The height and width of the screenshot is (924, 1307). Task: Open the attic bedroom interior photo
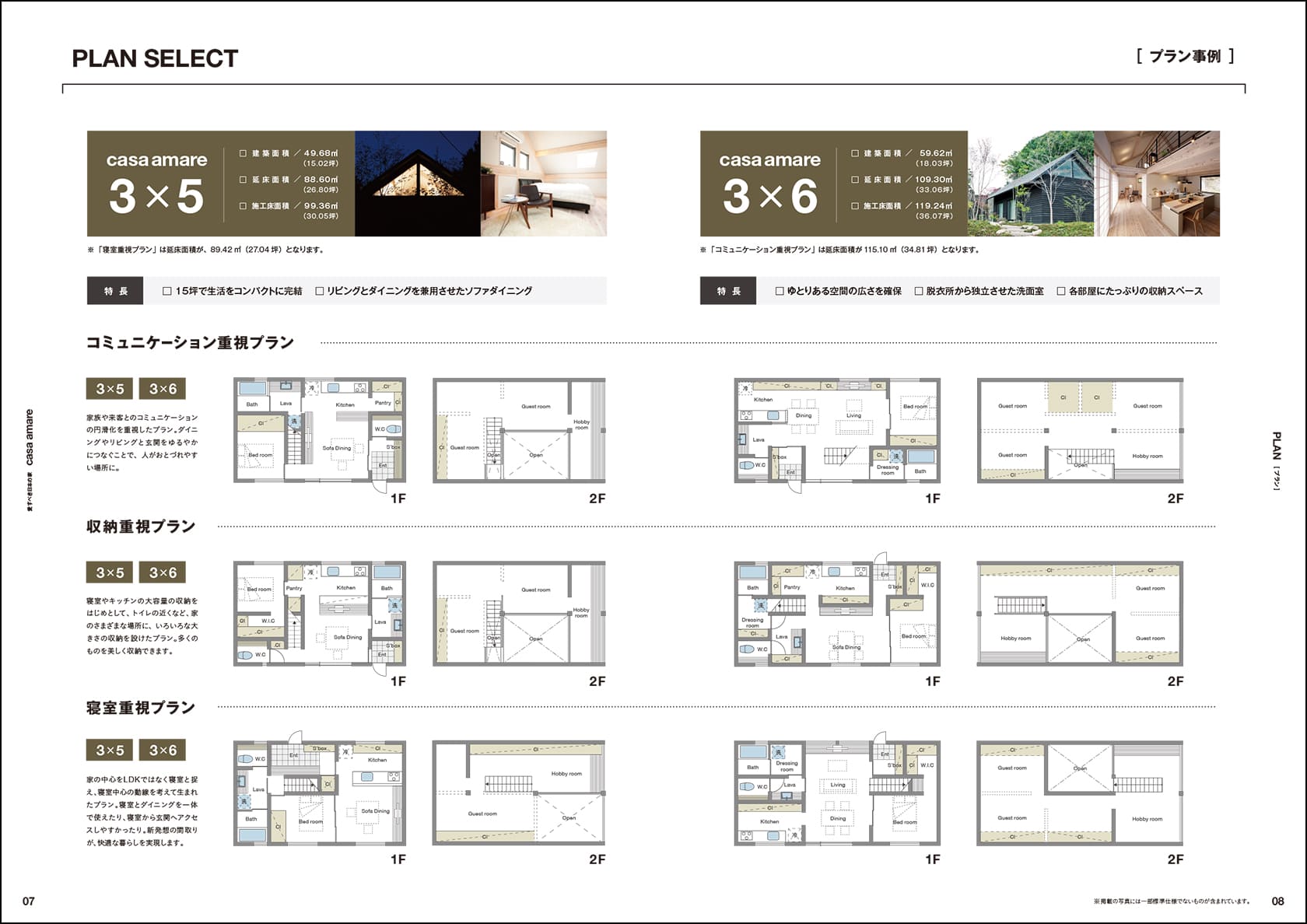544,184
